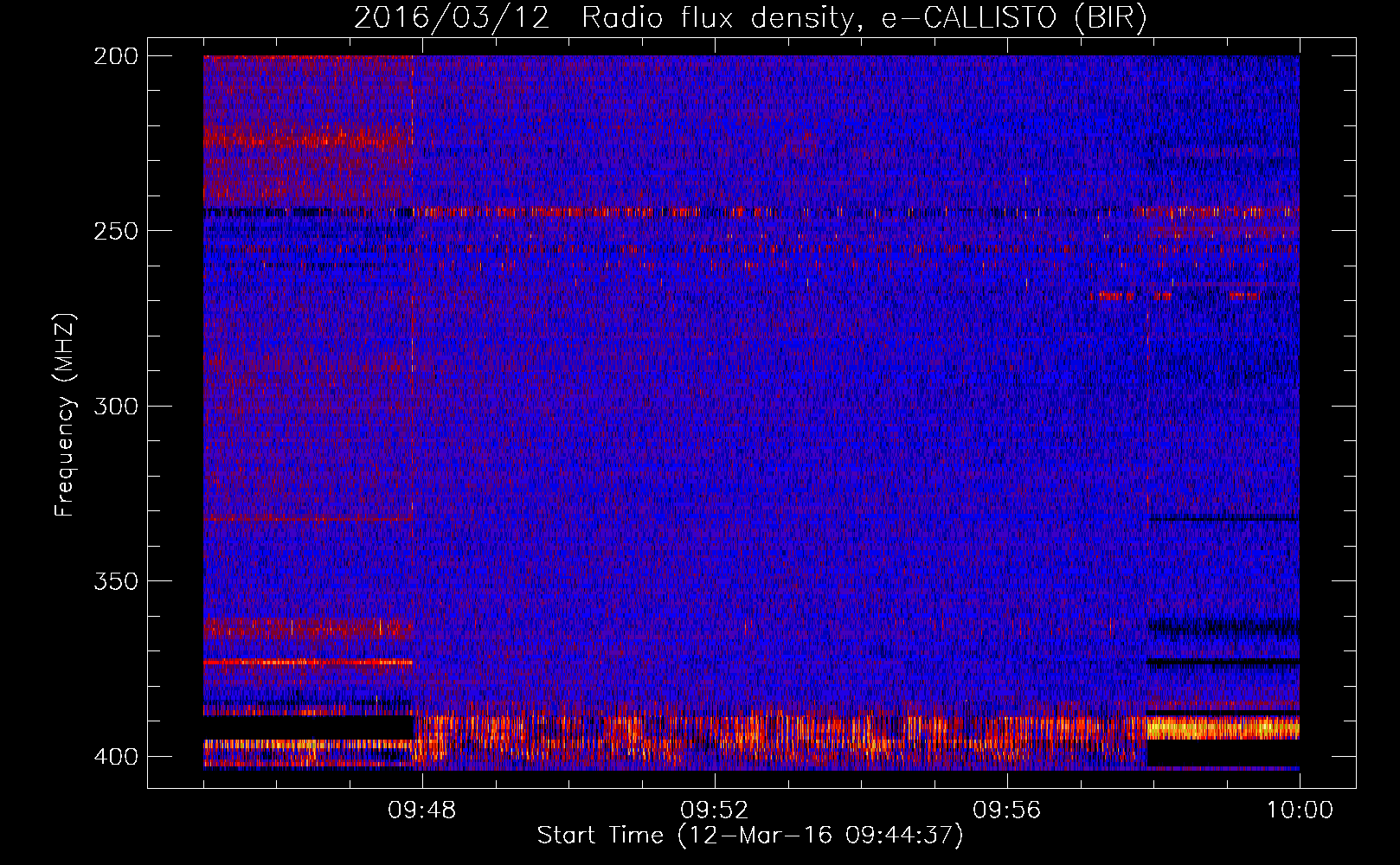1400x865 pixels.
Task: Click the 200 frequency tick label
Action: [x=115, y=56]
